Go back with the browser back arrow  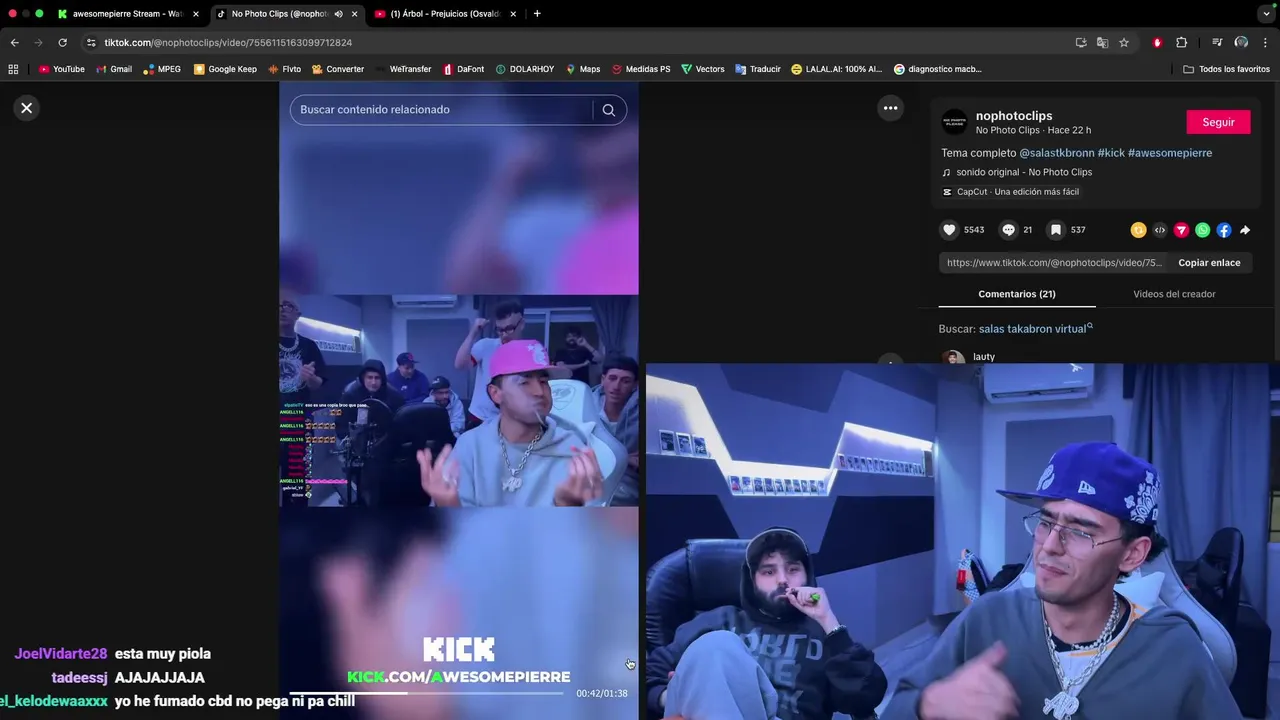(14, 42)
